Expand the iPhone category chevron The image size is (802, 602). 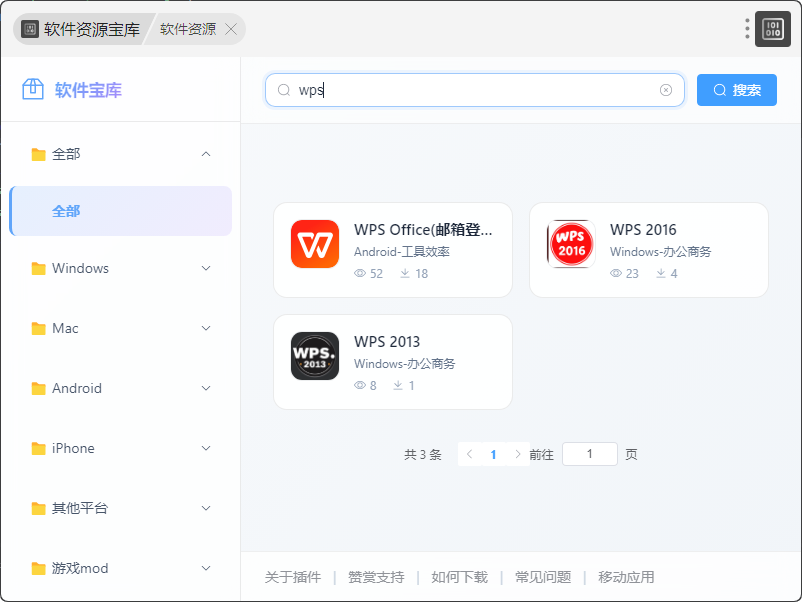206,448
